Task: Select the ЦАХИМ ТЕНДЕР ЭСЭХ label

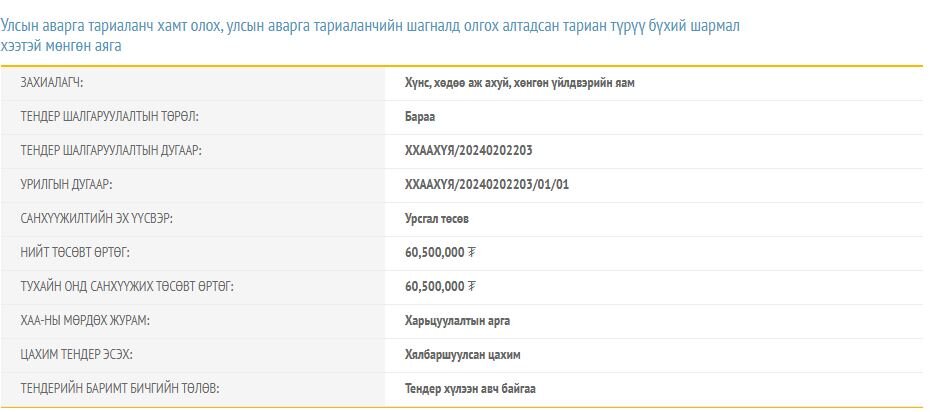Action: click(x=77, y=354)
